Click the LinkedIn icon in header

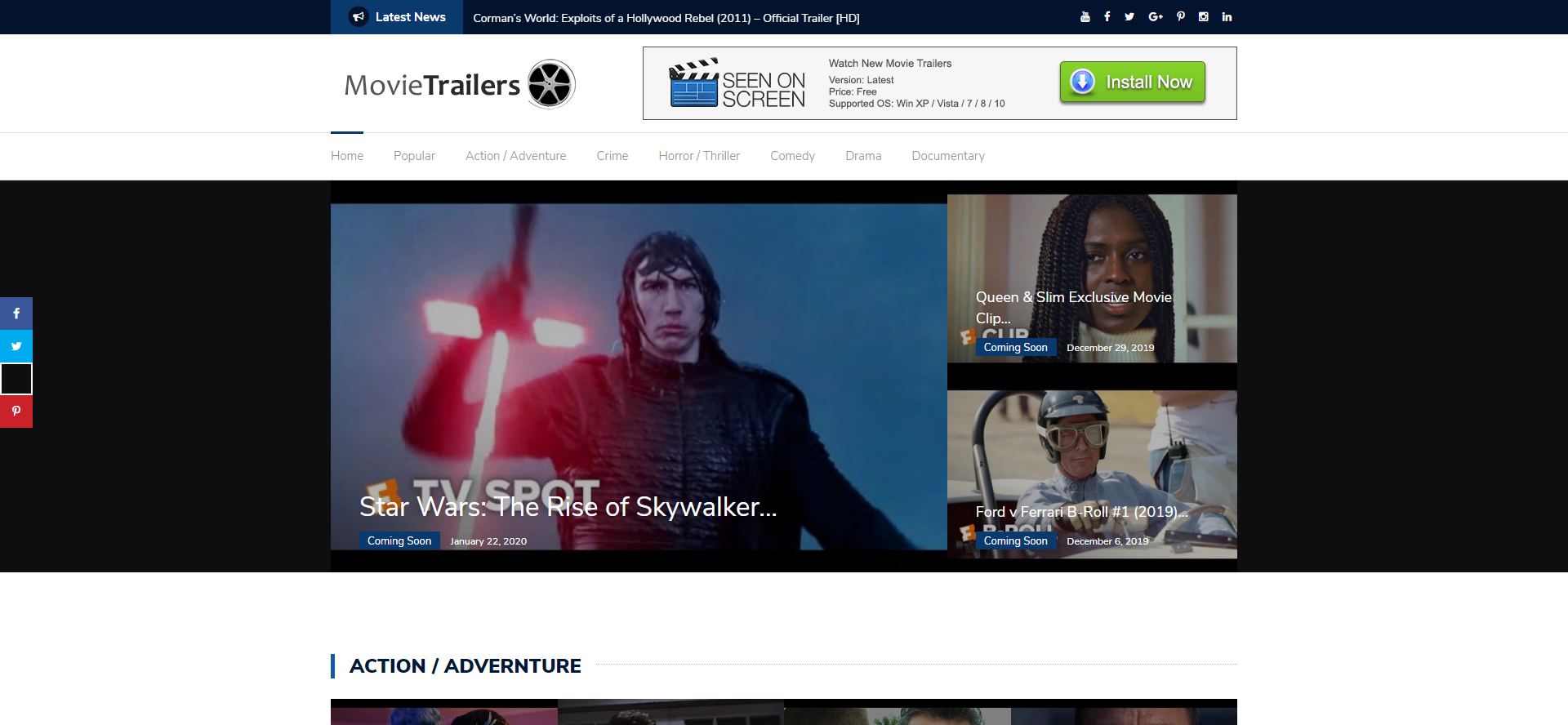(x=1227, y=17)
